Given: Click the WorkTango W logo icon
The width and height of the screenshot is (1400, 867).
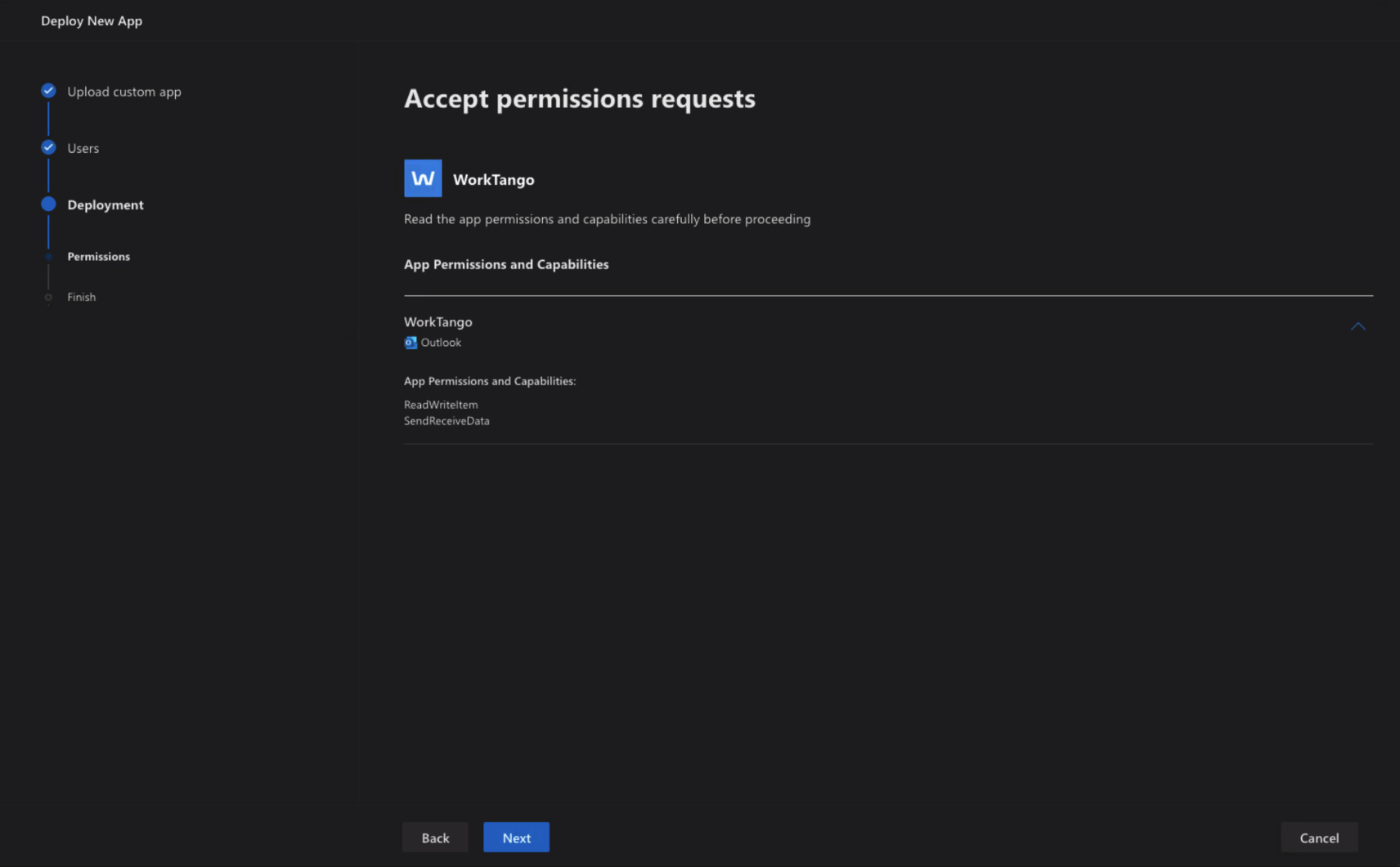Looking at the screenshot, I should (x=423, y=178).
